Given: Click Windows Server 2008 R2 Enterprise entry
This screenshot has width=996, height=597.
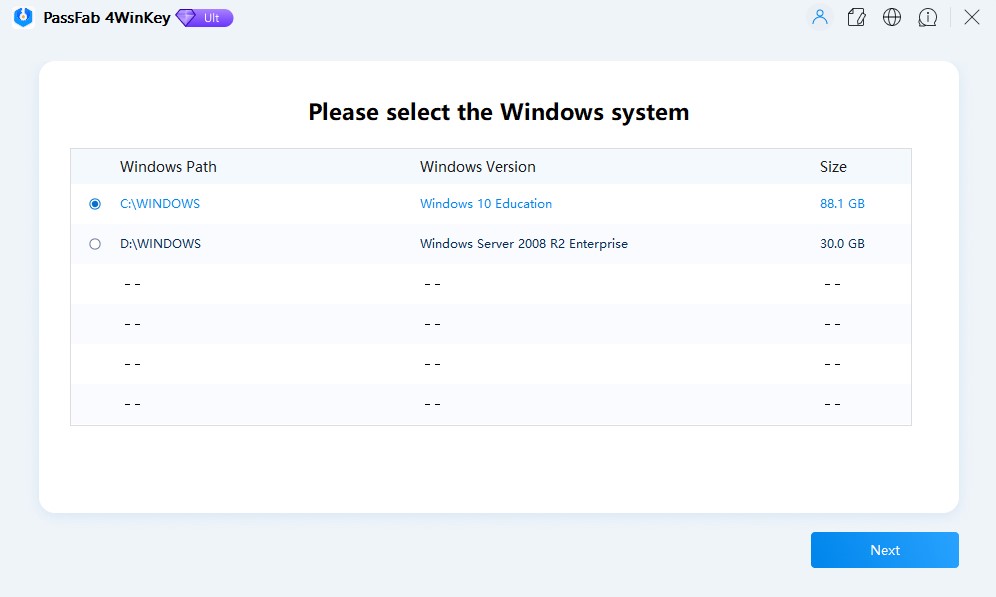Looking at the screenshot, I should 523,244.
